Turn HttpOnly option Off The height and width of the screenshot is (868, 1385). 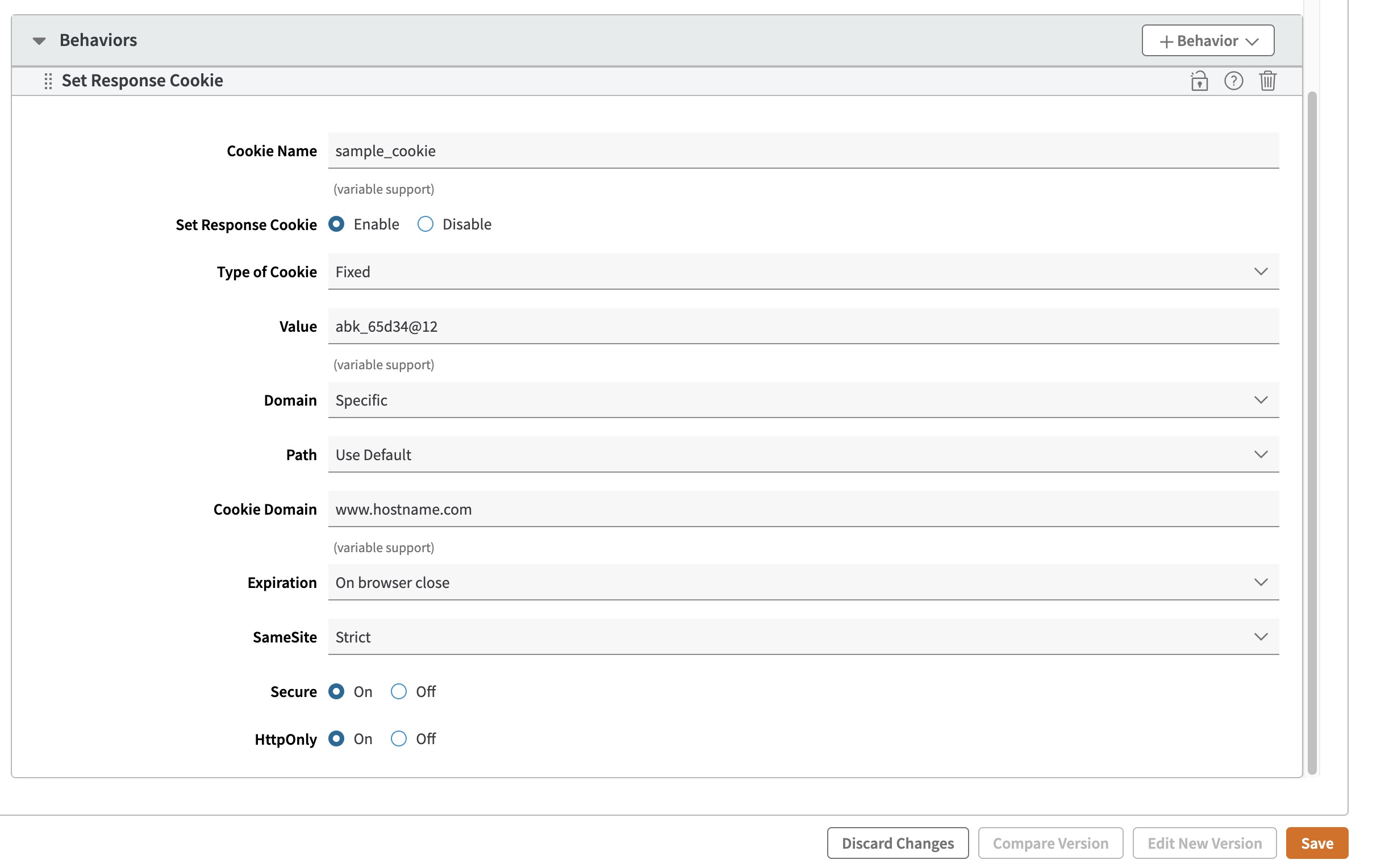tap(398, 738)
